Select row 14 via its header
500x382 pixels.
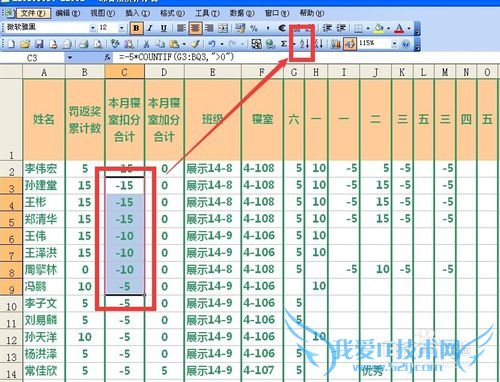point(11,371)
